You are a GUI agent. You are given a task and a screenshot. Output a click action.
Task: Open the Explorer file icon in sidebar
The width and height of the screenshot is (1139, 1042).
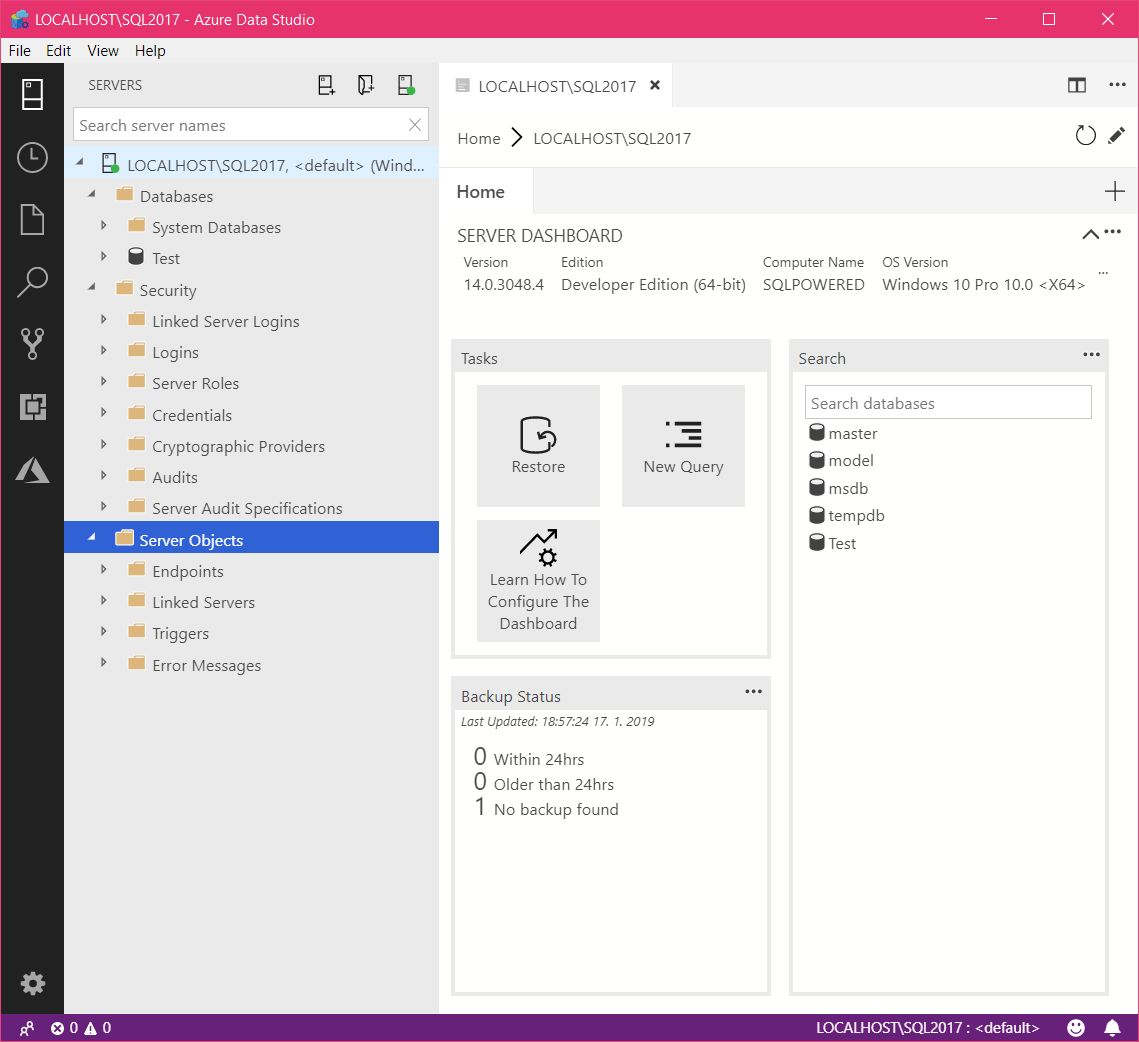tap(32, 219)
